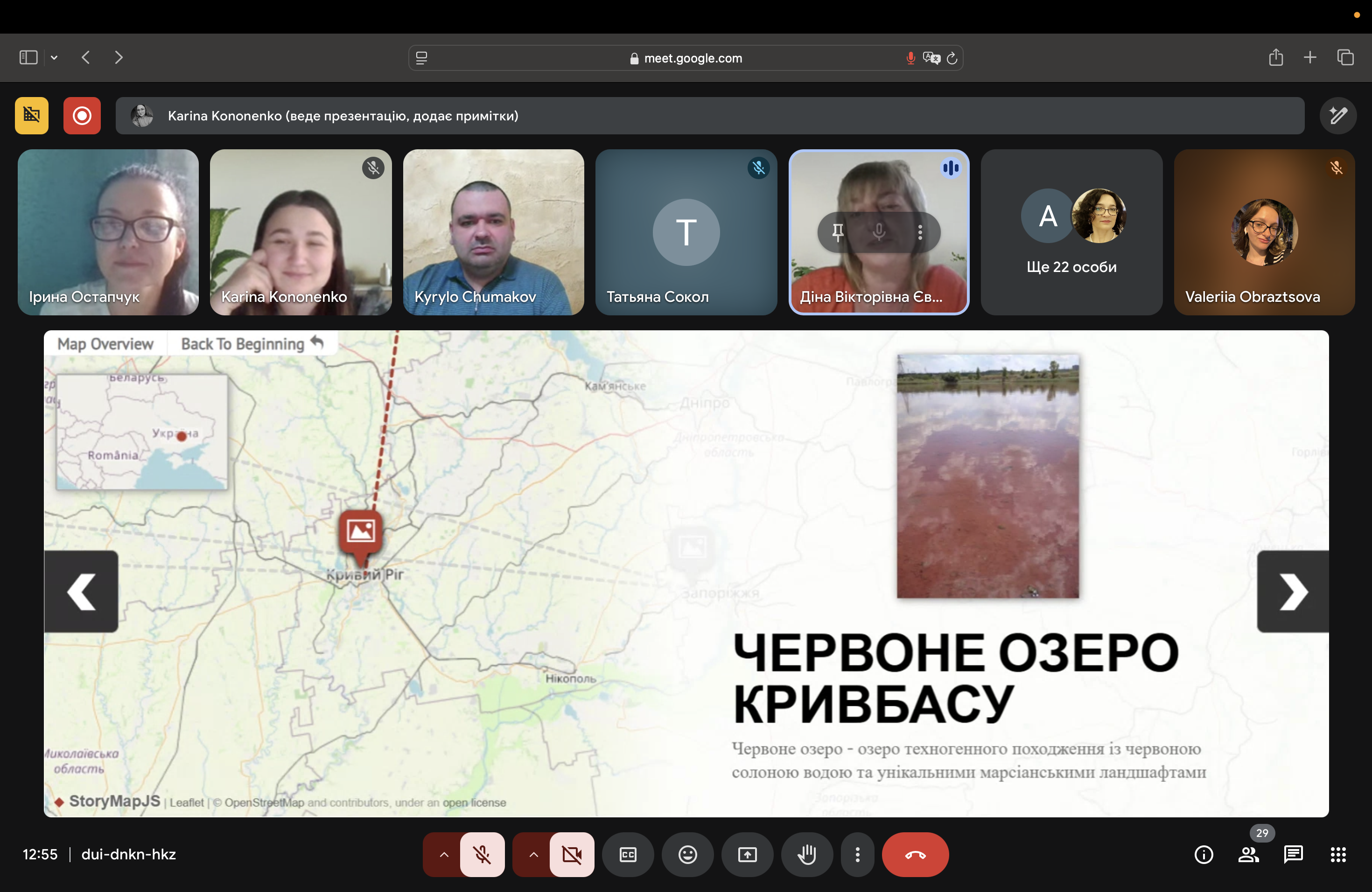Leave the call with red button
This screenshot has width=1372, height=892.
(915, 855)
